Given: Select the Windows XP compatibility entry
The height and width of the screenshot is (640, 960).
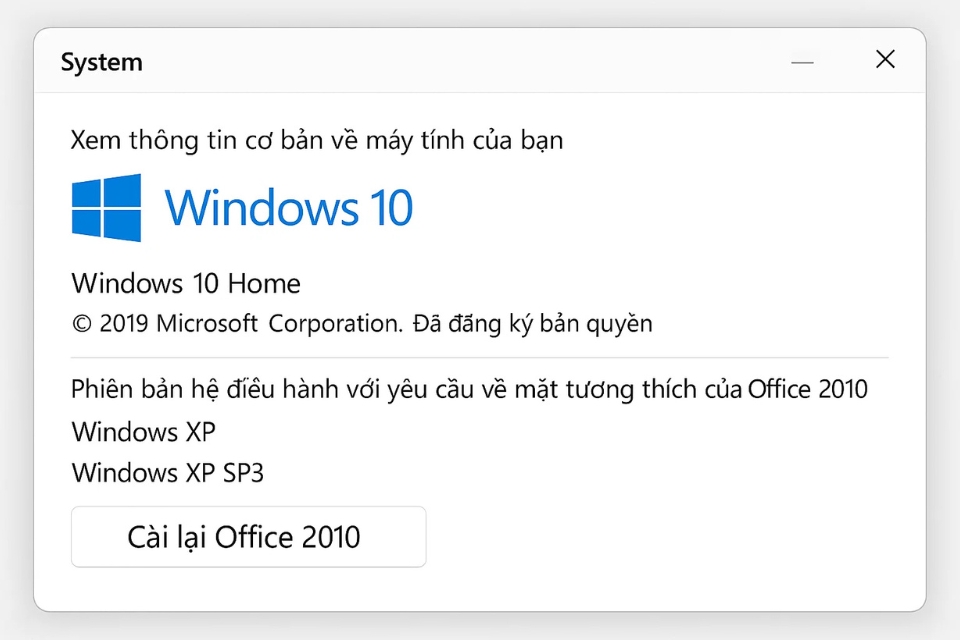Looking at the screenshot, I should (x=143, y=432).
